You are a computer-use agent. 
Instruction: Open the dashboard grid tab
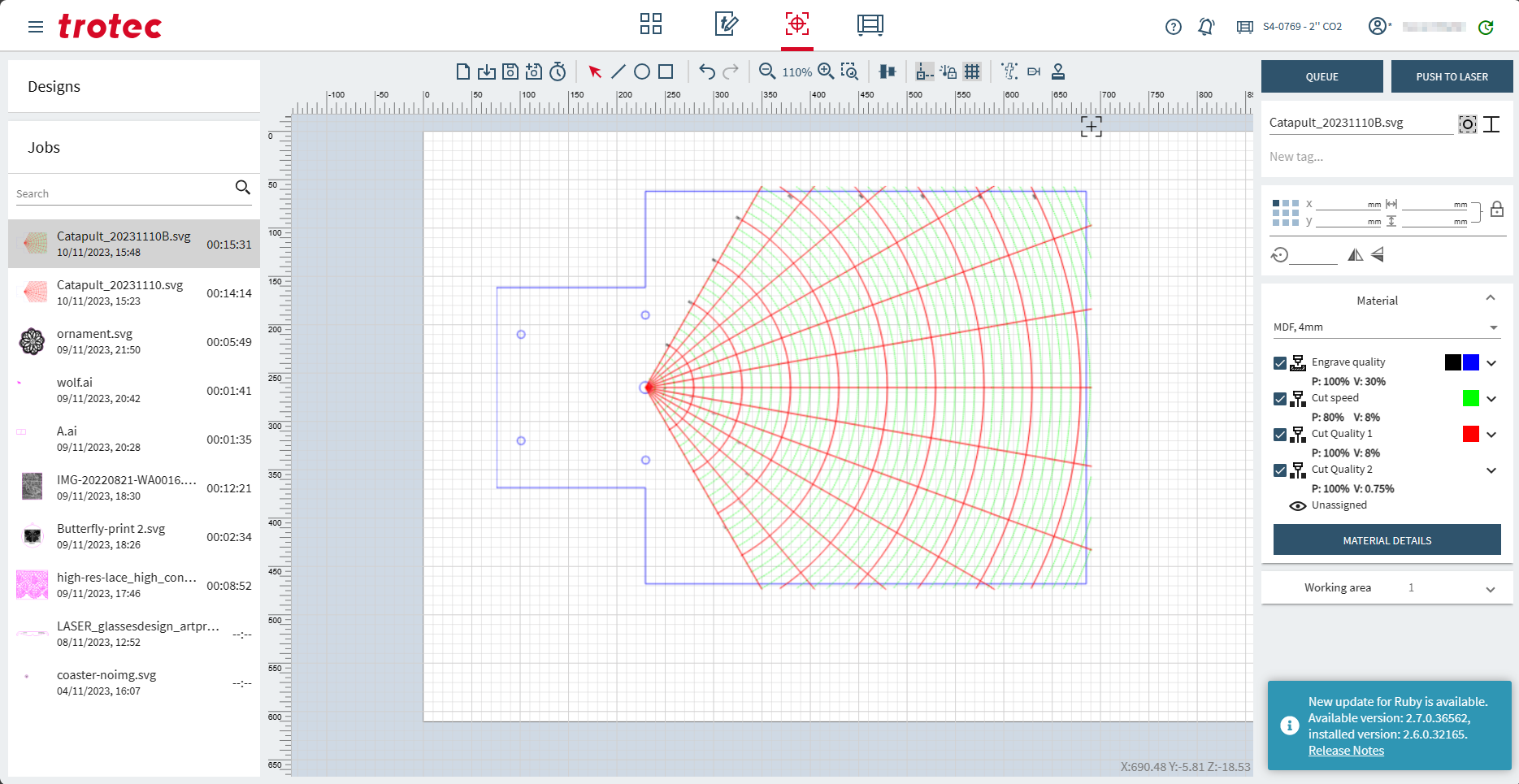point(651,24)
